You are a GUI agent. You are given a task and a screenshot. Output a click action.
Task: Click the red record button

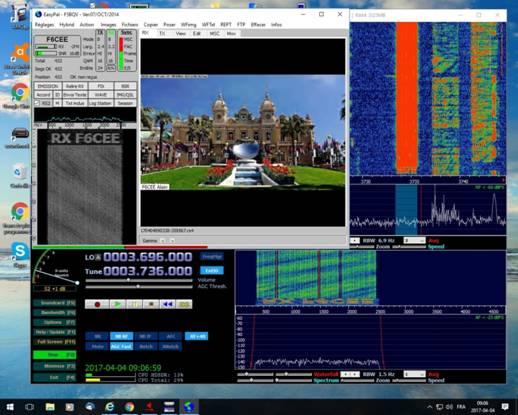[x=97, y=304]
